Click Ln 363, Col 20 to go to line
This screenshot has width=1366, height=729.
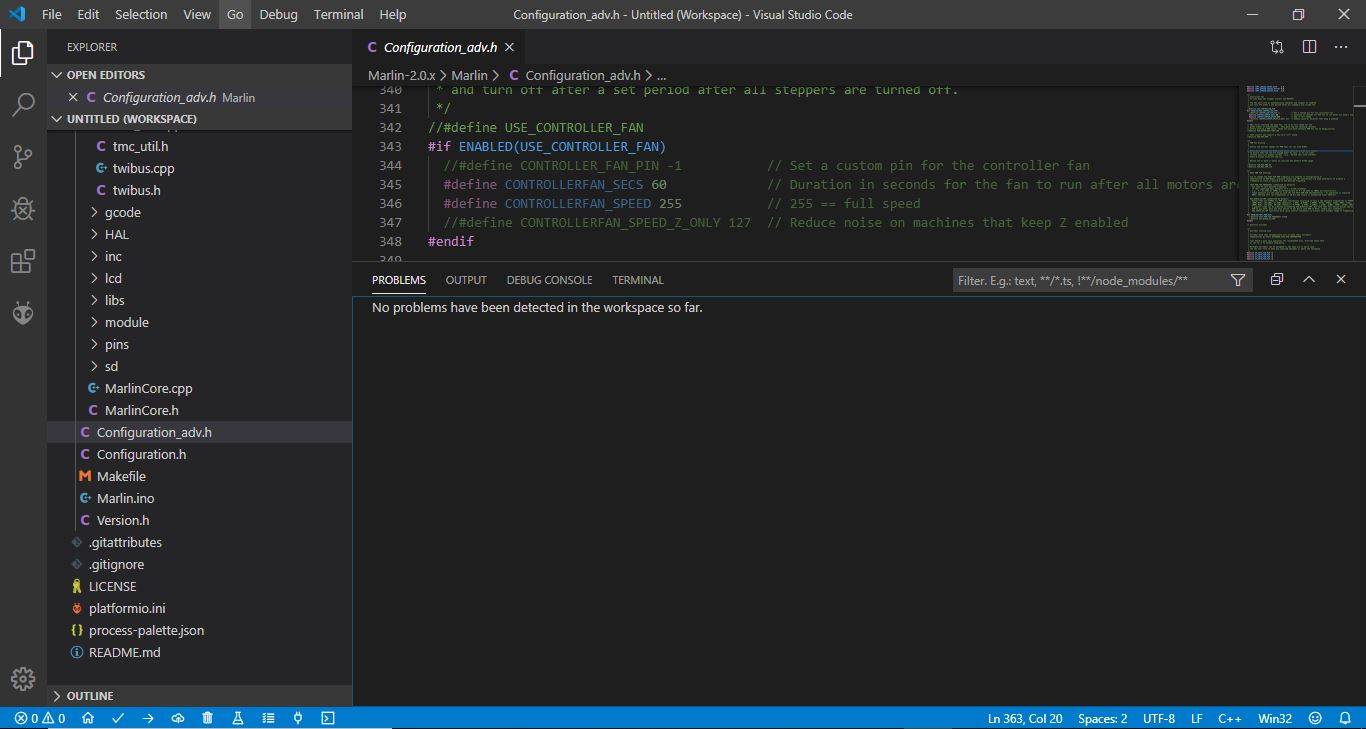click(x=1025, y=718)
